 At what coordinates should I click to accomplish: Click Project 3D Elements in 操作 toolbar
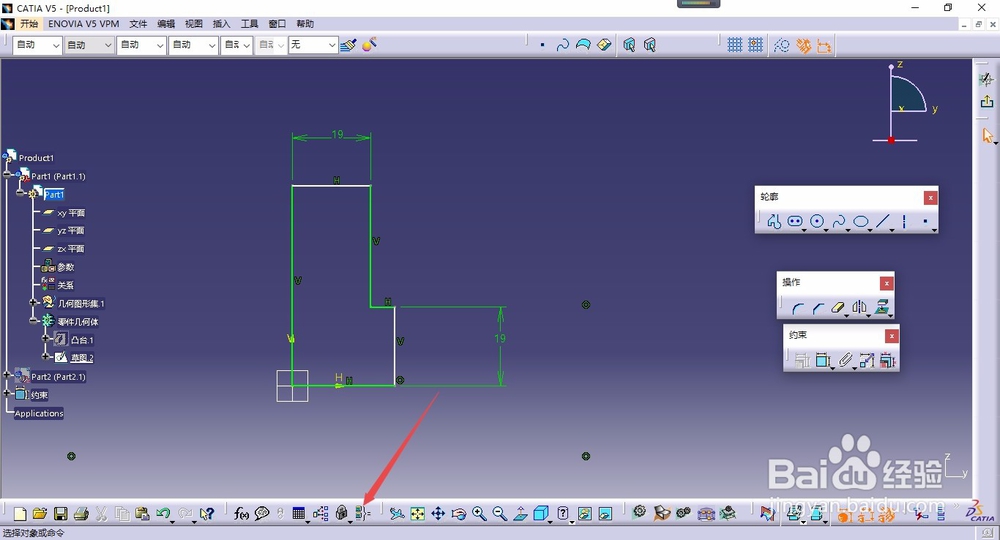pyautogui.click(x=882, y=307)
